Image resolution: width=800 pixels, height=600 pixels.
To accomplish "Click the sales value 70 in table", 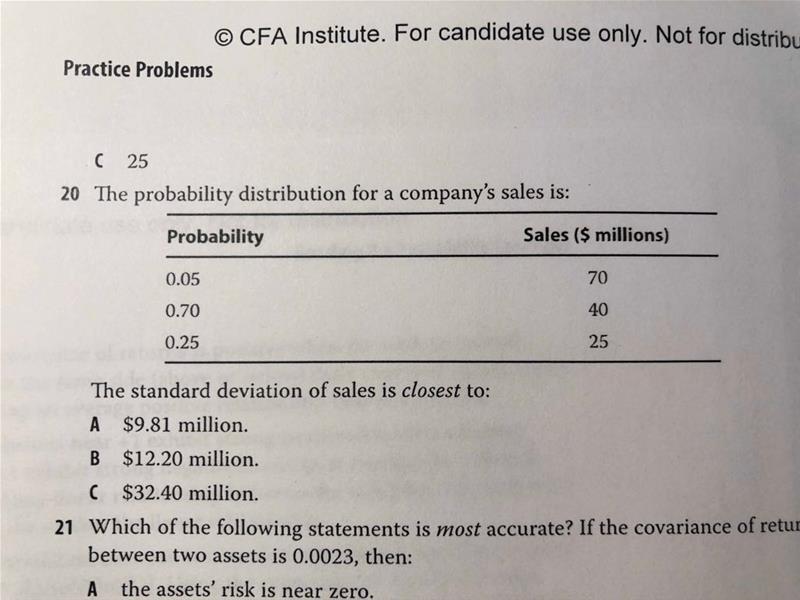I will pos(598,278).
